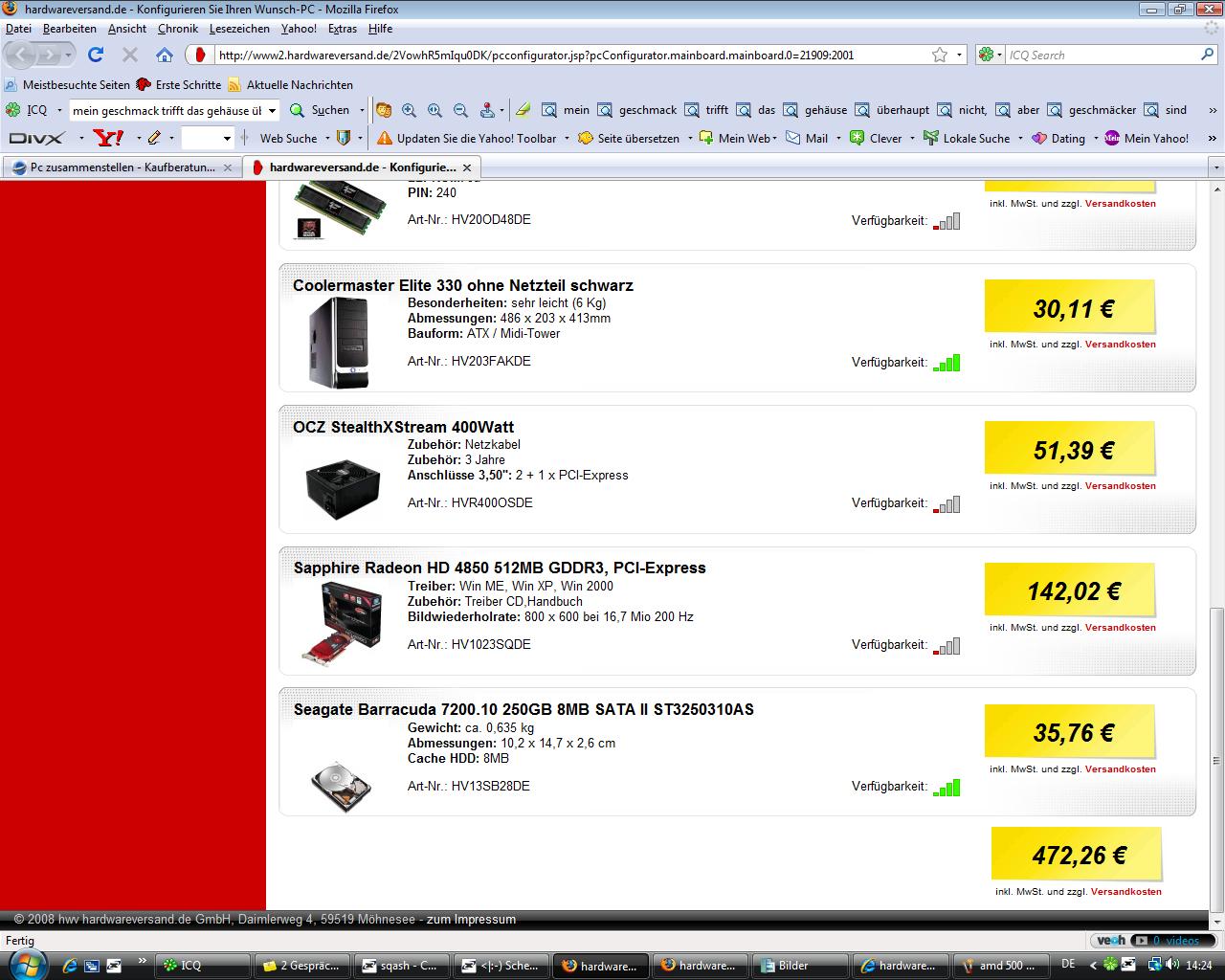Open Aktuelle Nachrichten feed bookmark

tap(290, 84)
